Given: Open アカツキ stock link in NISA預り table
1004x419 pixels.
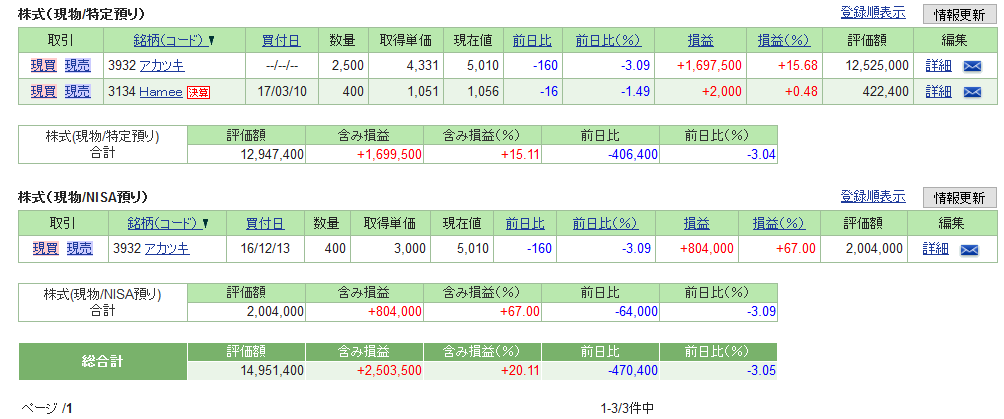Looking at the screenshot, I should pyautogui.click(x=167, y=249).
